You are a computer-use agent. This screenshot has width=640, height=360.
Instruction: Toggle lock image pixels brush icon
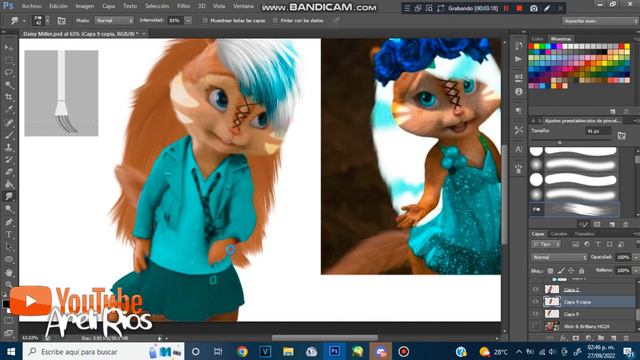pyautogui.click(x=561, y=271)
